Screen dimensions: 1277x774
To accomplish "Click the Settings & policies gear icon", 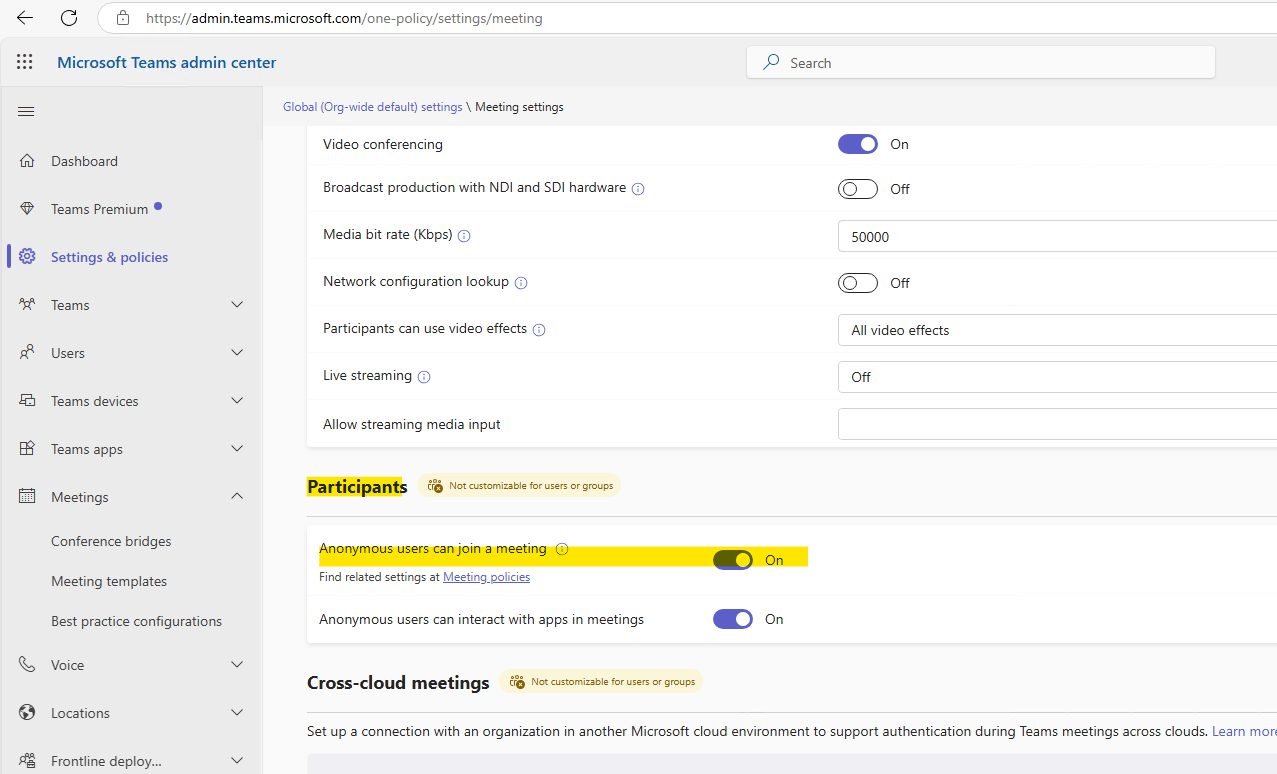I will pos(27,257).
